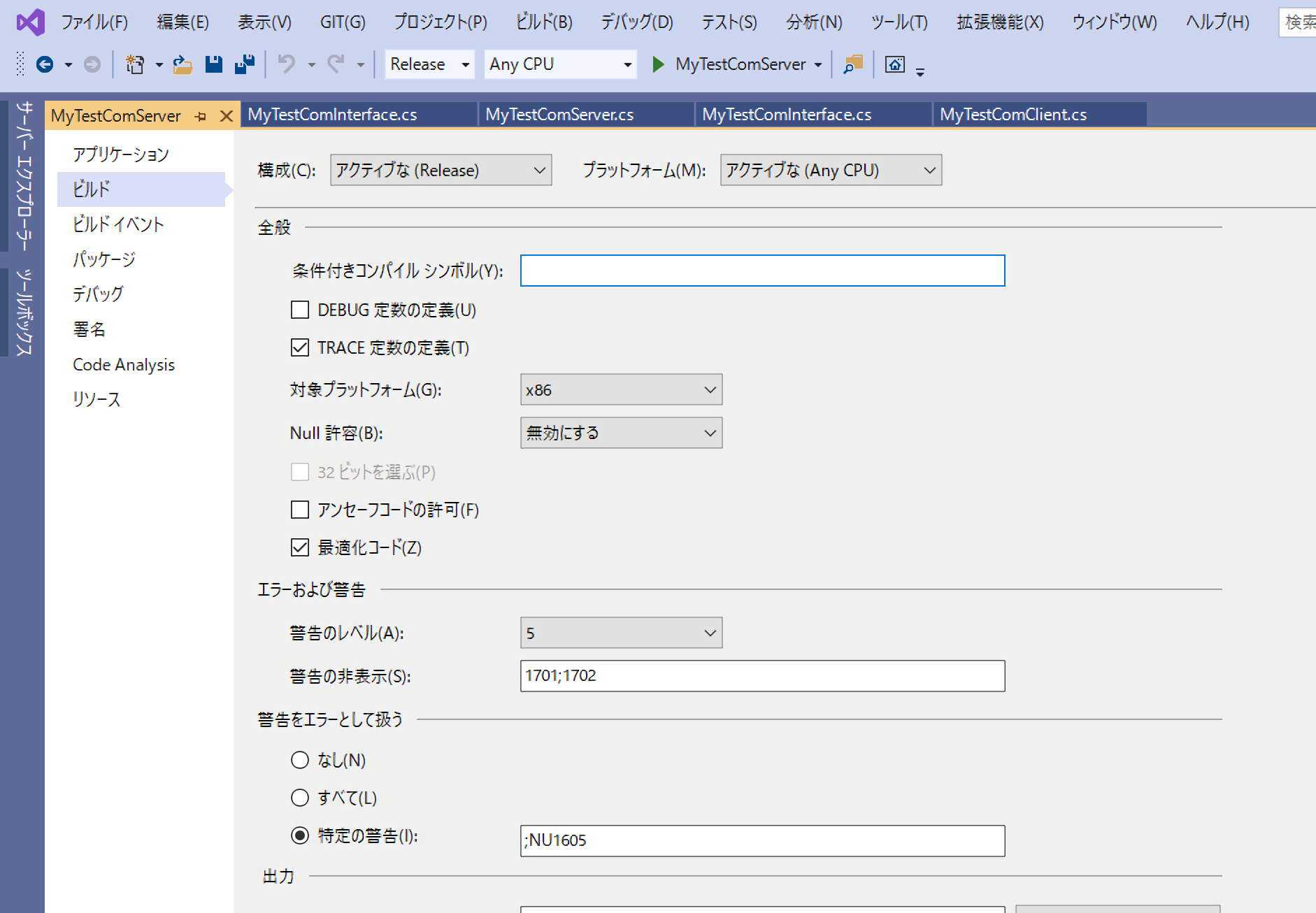Click the Save All icon

pos(244,64)
